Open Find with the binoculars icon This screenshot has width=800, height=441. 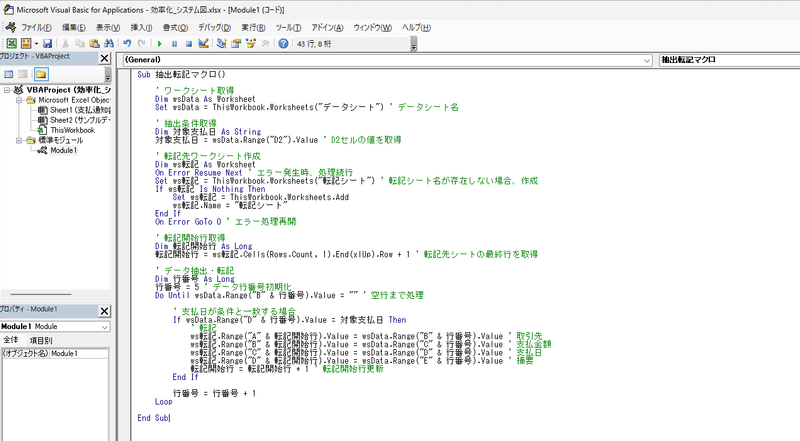109,44
